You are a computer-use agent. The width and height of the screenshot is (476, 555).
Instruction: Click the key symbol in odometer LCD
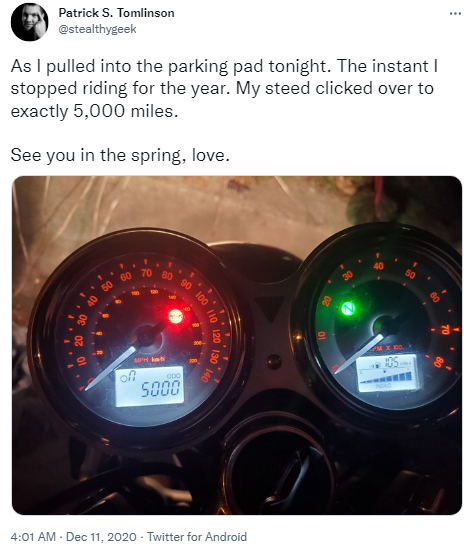127,378
